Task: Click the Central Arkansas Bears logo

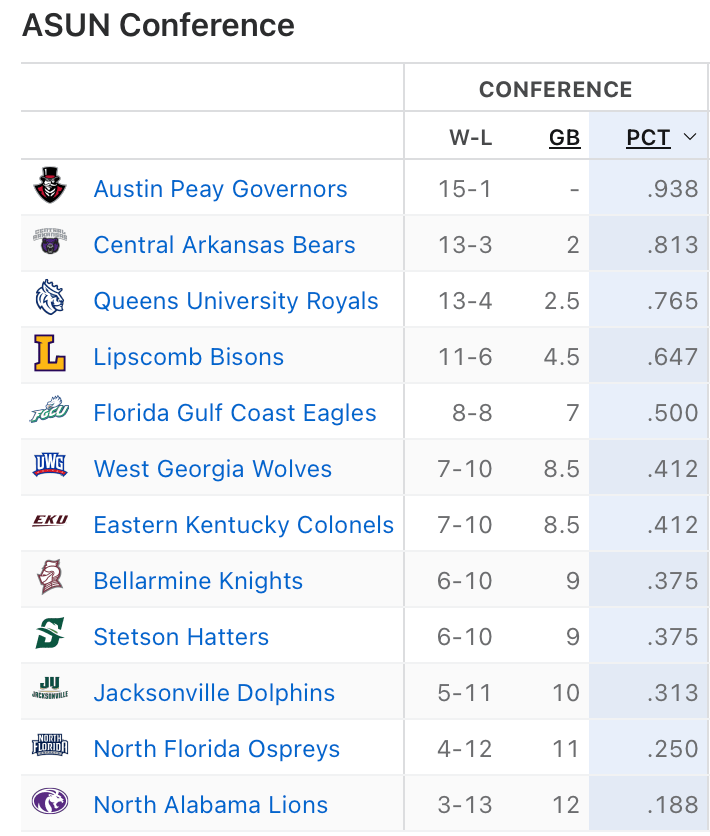Action: tap(50, 243)
